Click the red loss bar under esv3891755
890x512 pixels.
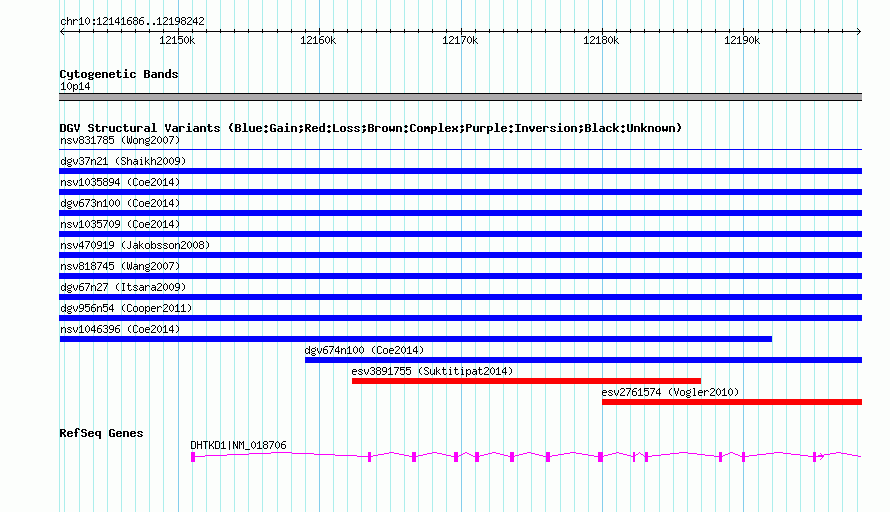526,381
